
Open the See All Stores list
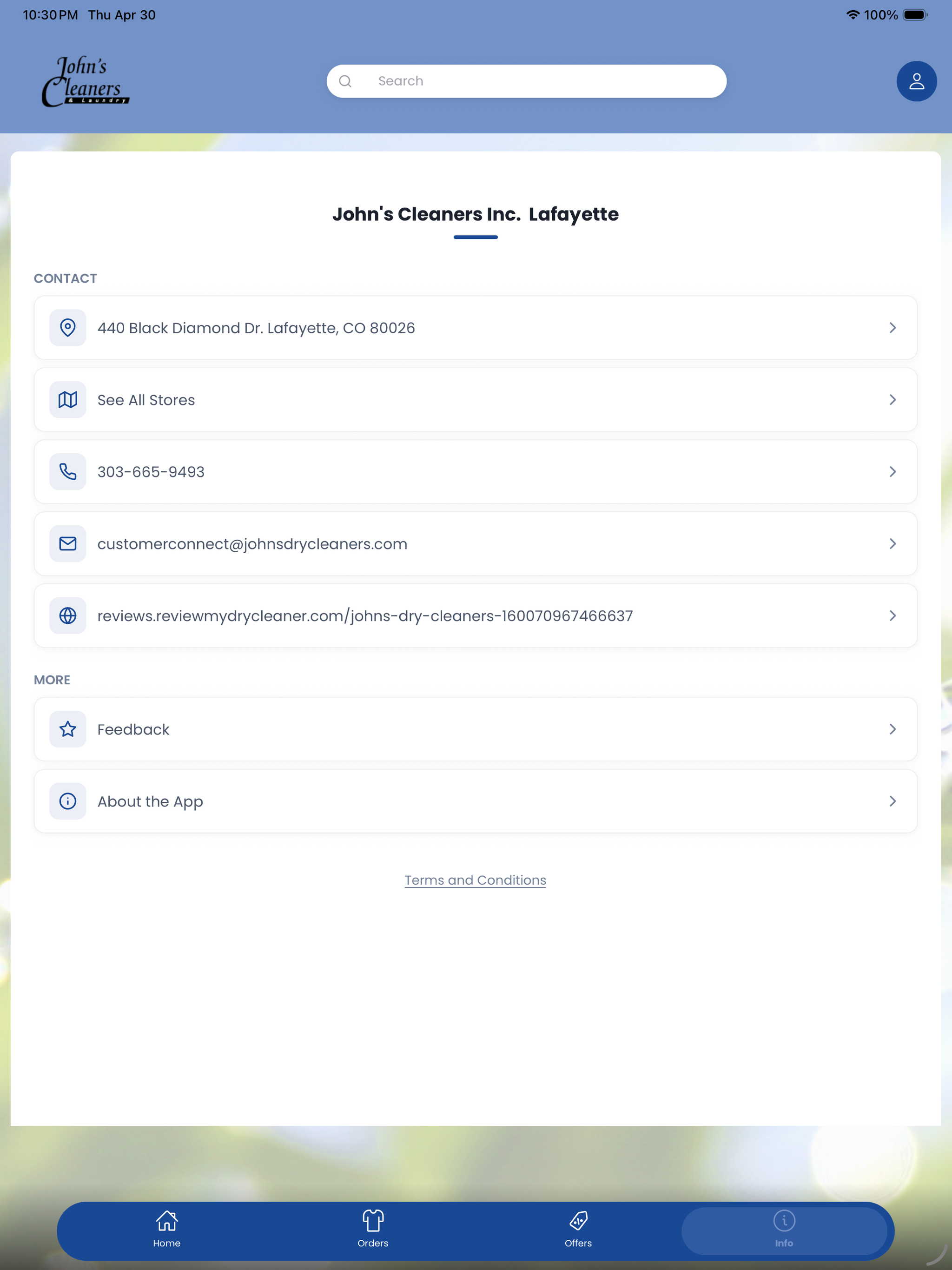tap(476, 400)
